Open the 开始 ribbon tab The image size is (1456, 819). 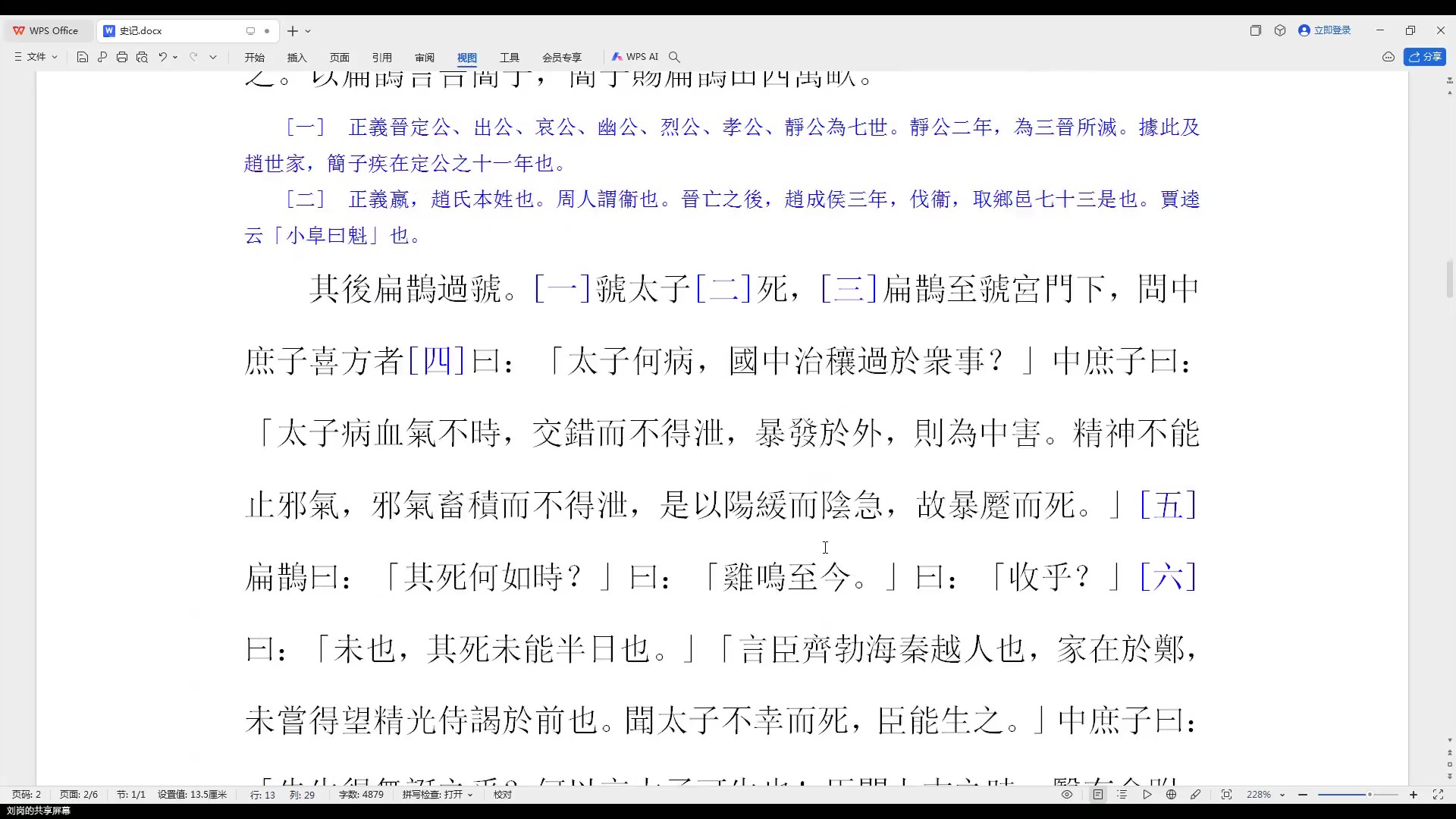pos(255,58)
